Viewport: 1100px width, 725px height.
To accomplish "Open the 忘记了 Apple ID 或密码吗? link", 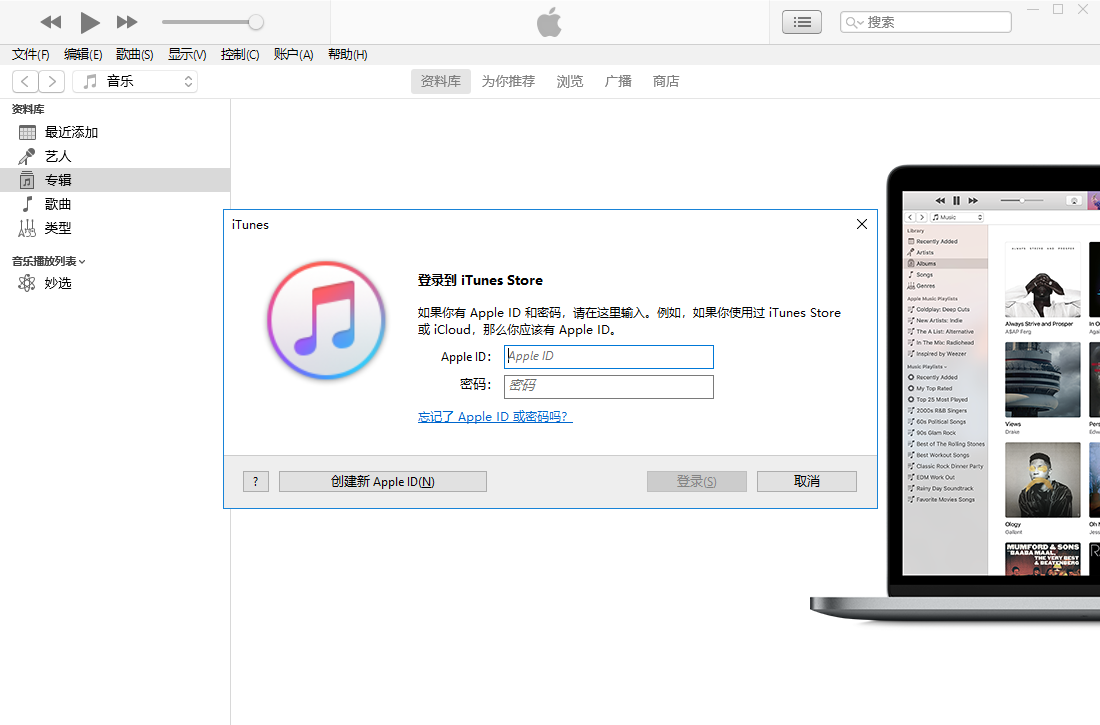I will coord(495,417).
